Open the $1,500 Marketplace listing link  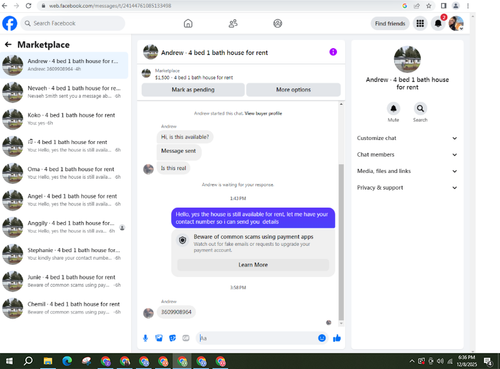click(194, 77)
